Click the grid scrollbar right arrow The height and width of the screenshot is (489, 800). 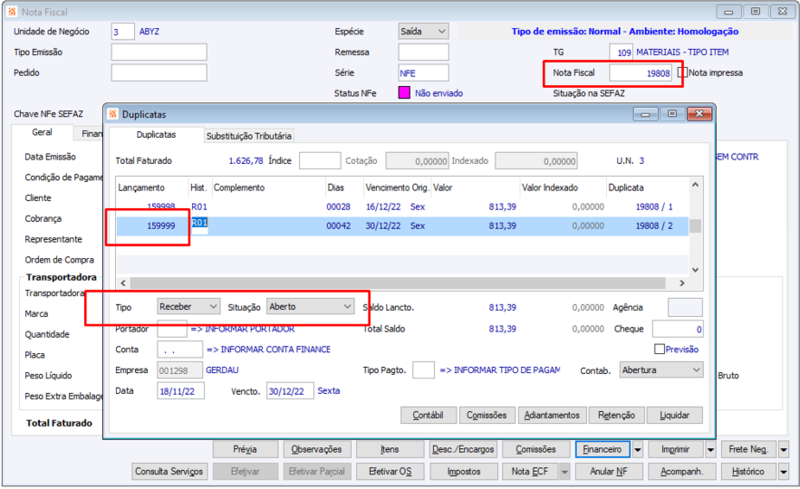(x=682, y=283)
